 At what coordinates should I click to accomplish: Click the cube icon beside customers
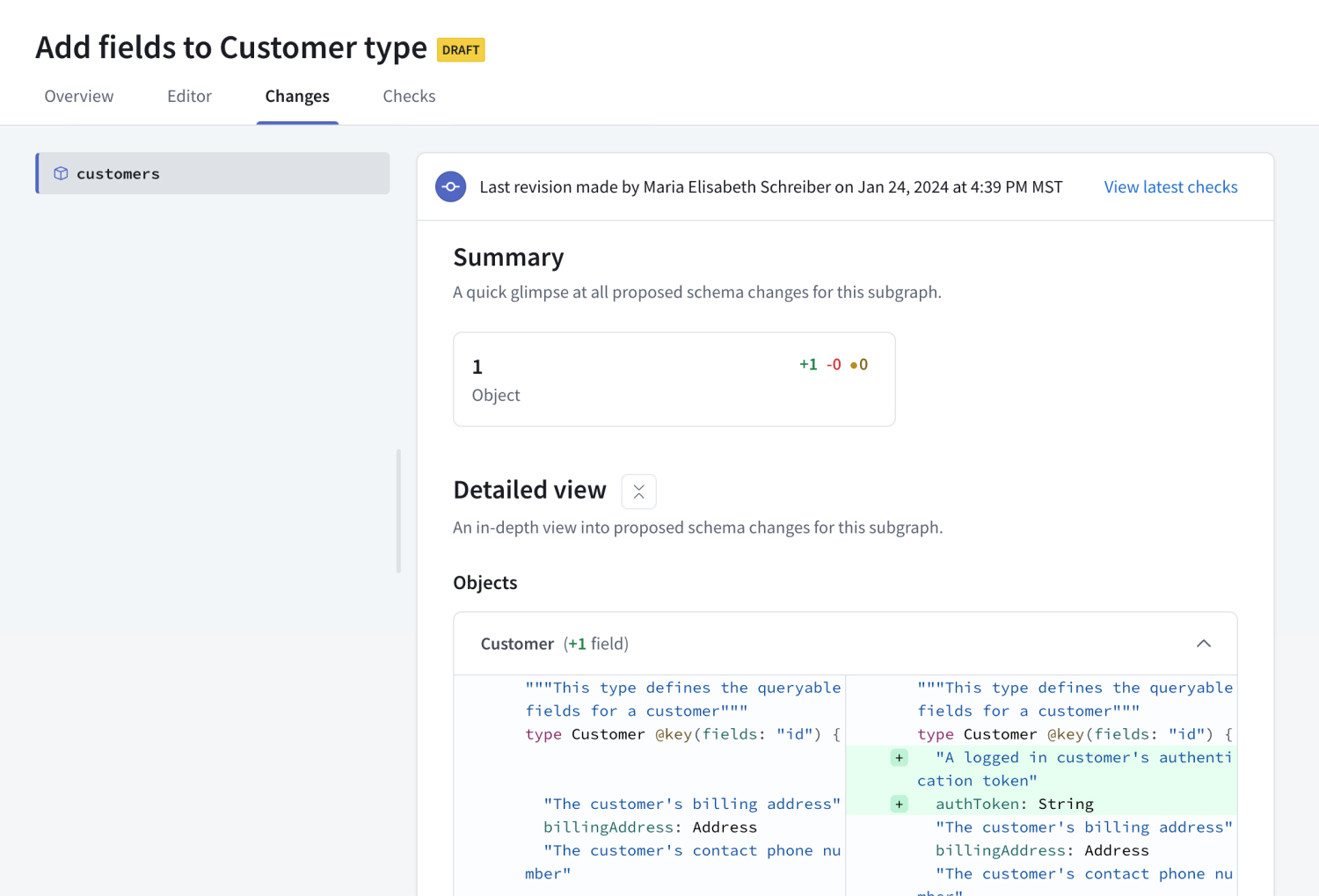tap(61, 173)
